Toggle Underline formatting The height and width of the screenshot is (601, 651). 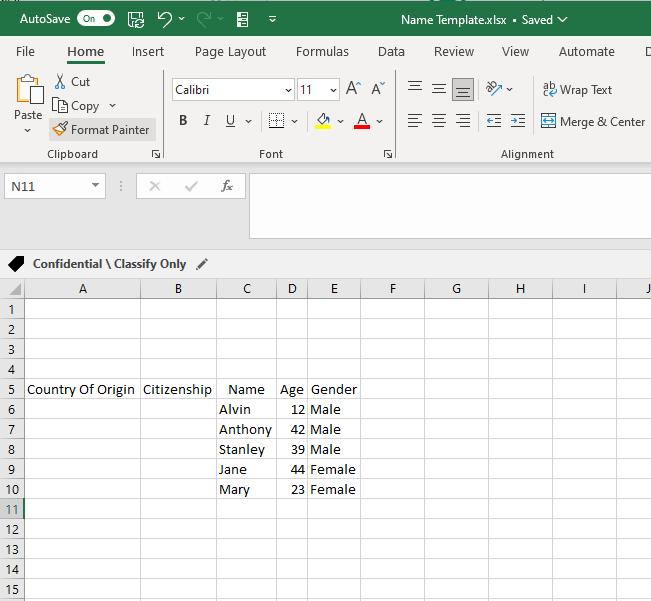pos(230,121)
